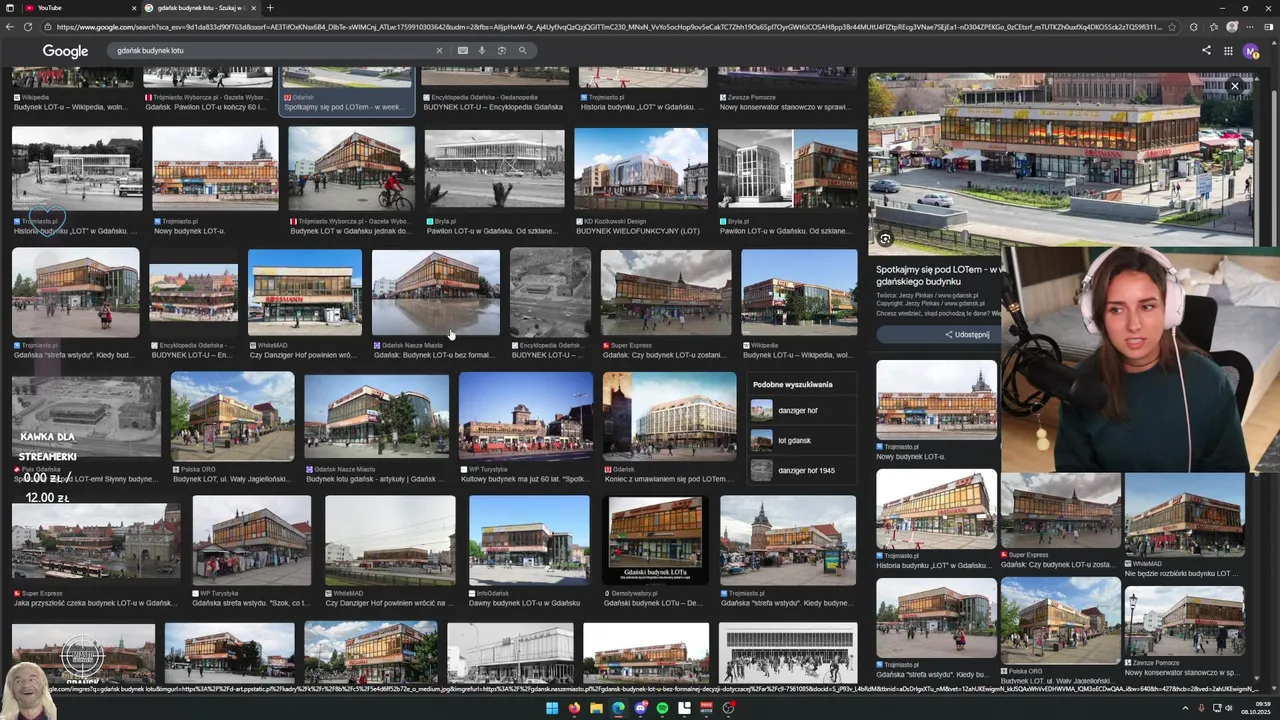
Task: Click the Lens icon on preview image
Action: pyautogui.click(x=885, y=239)
